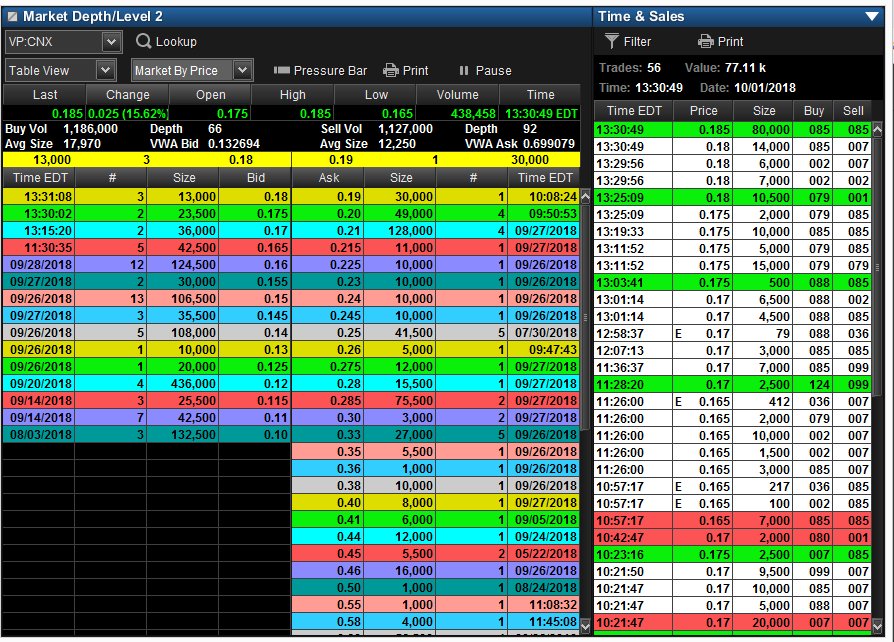Image resolution: width=894 pixels, height=642 pixels.
Task: Click scroll-down arrow of Time & Sales scrollbar
Action: [877, 625]
